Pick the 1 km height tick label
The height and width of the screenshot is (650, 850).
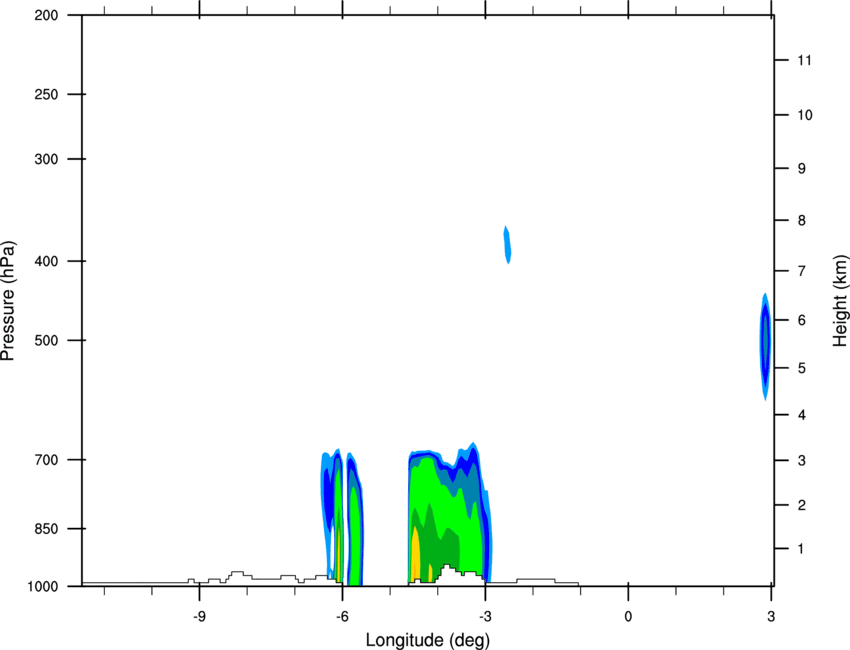pyautogui.click(x=802, y=549)
